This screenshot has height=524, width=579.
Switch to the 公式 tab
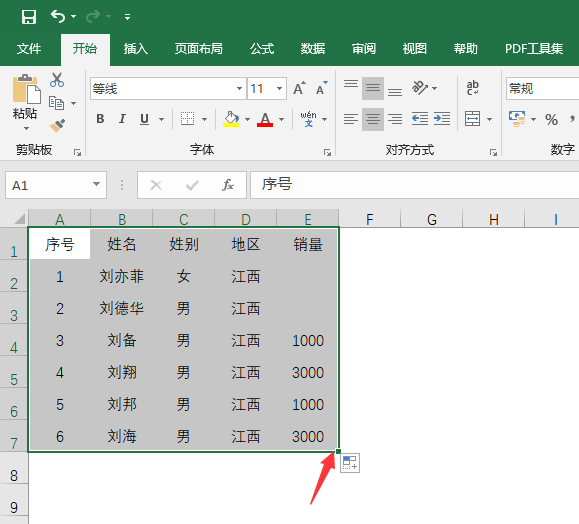pos(262,49)
